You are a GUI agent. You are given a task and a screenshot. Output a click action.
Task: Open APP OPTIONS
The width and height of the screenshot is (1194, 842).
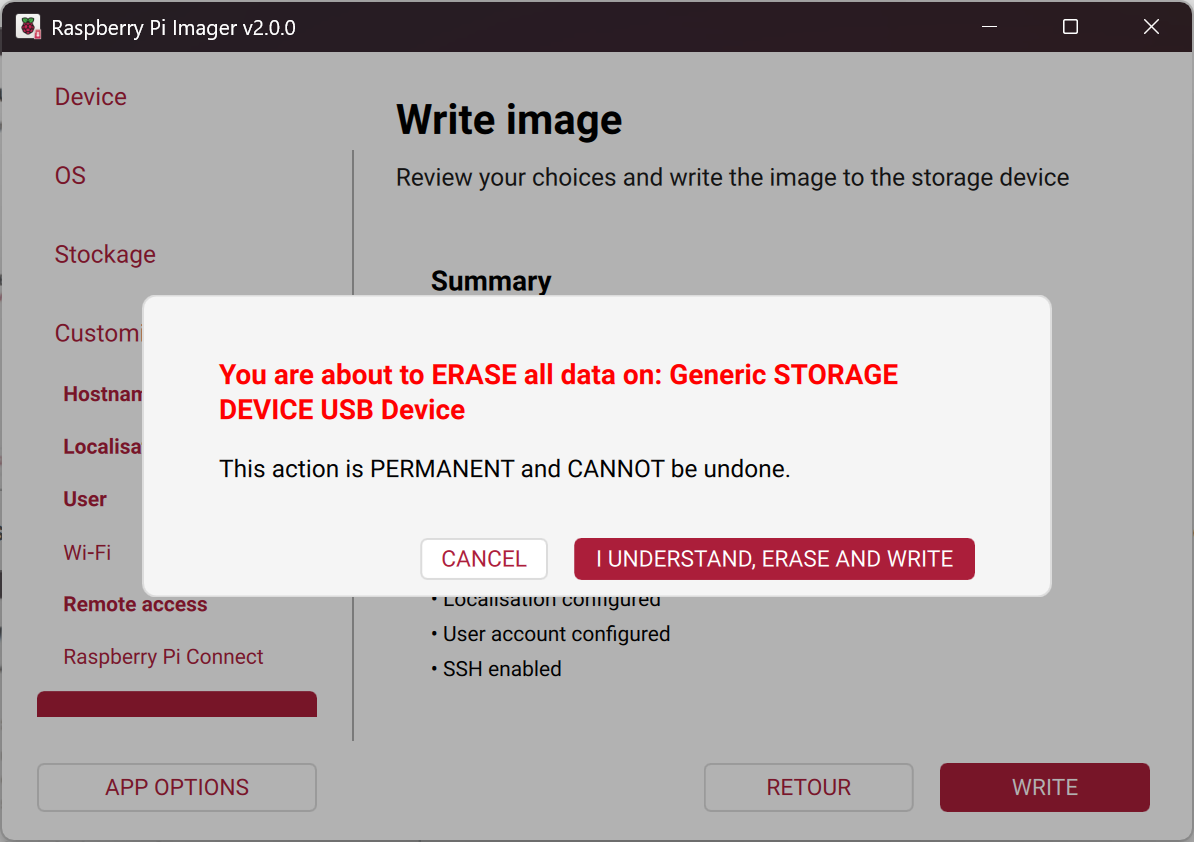pos(177,787)
